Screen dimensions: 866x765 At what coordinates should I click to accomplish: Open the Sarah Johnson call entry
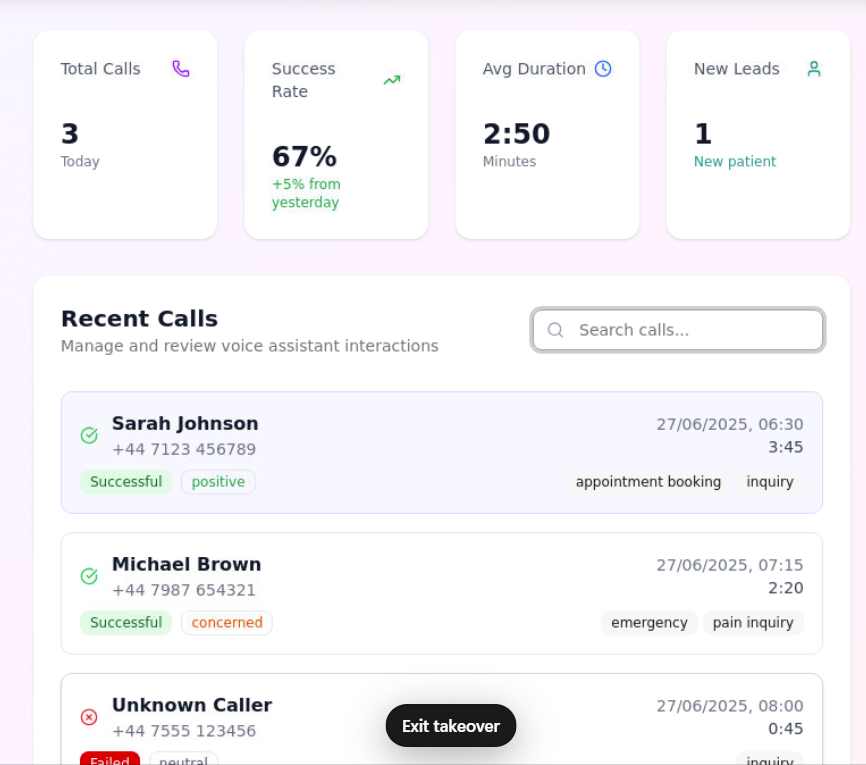pyautogui.click(x=185, y=424)
